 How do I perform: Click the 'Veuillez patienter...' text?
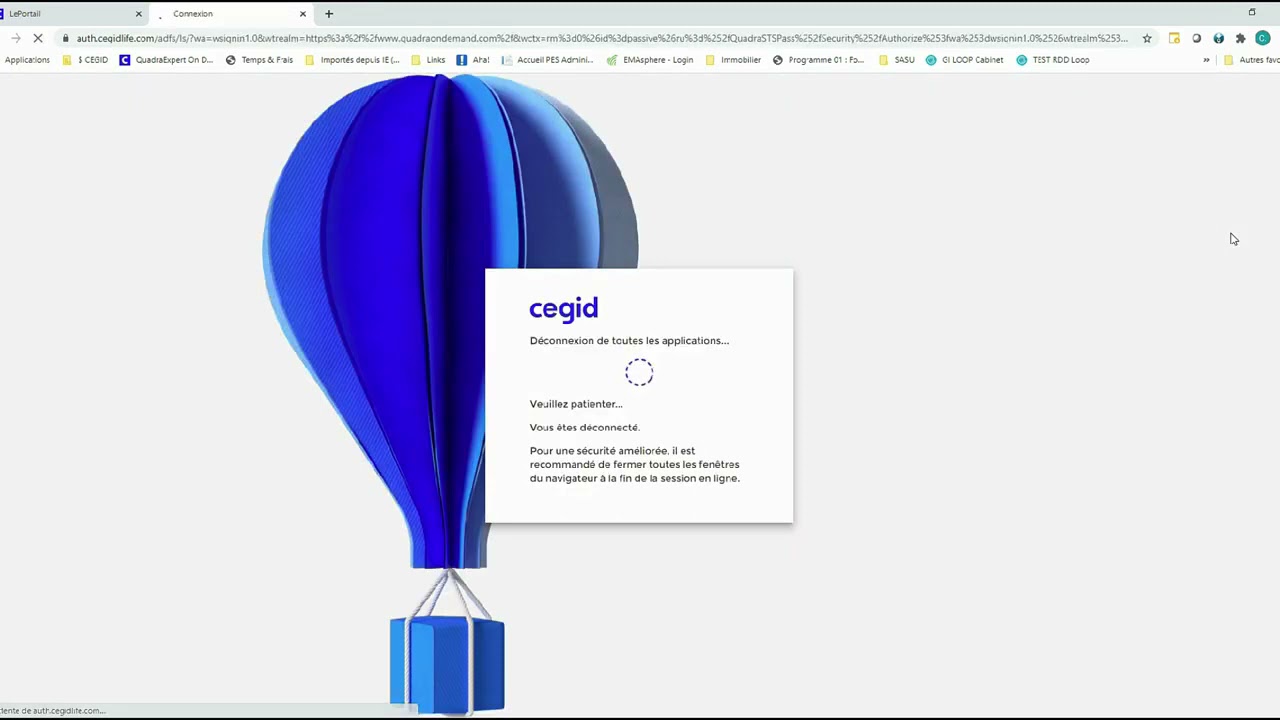(x=576, y=404)
